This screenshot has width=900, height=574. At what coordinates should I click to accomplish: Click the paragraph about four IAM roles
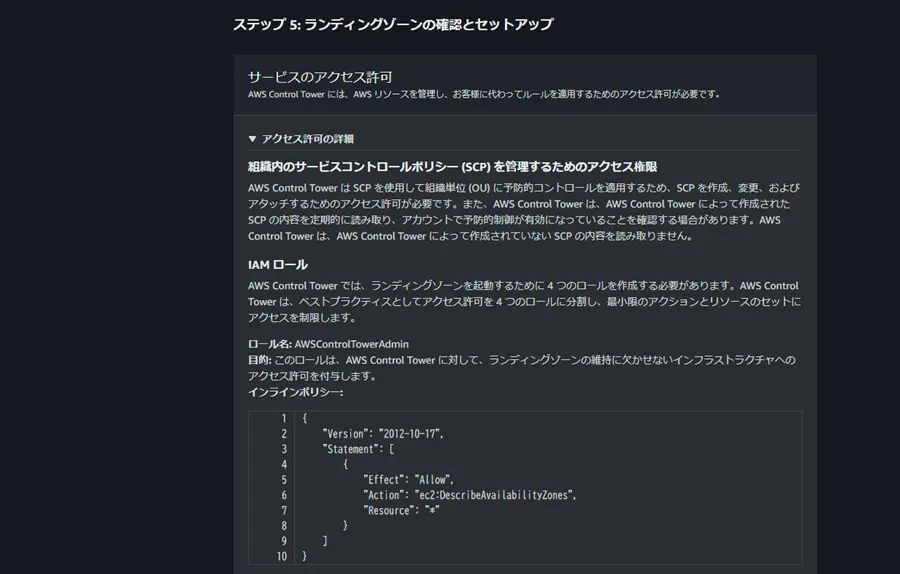tap(524, 301)
